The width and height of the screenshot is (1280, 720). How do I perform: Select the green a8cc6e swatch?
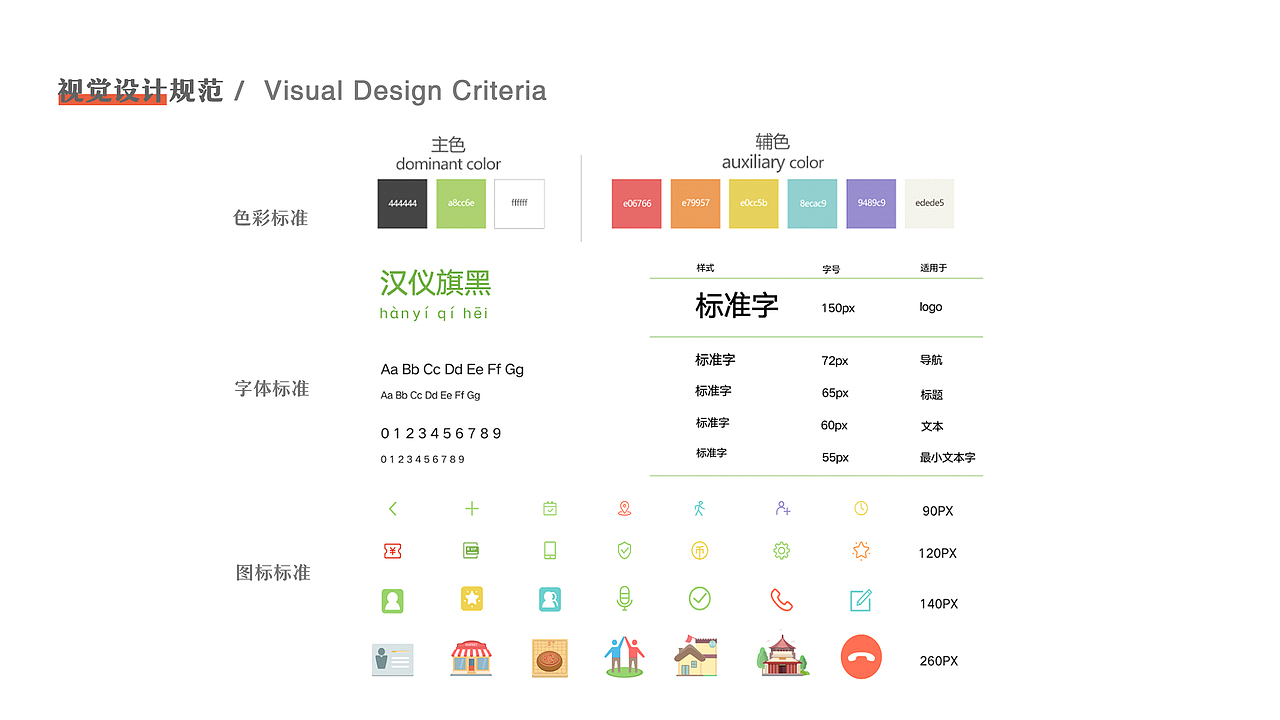point(461,204)
